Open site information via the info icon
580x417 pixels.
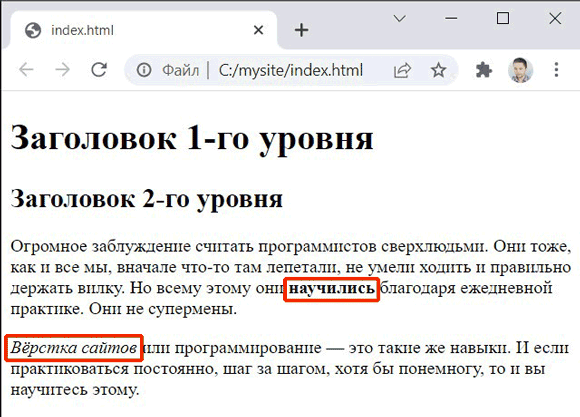pyautogui.click(x=144, y=70)
